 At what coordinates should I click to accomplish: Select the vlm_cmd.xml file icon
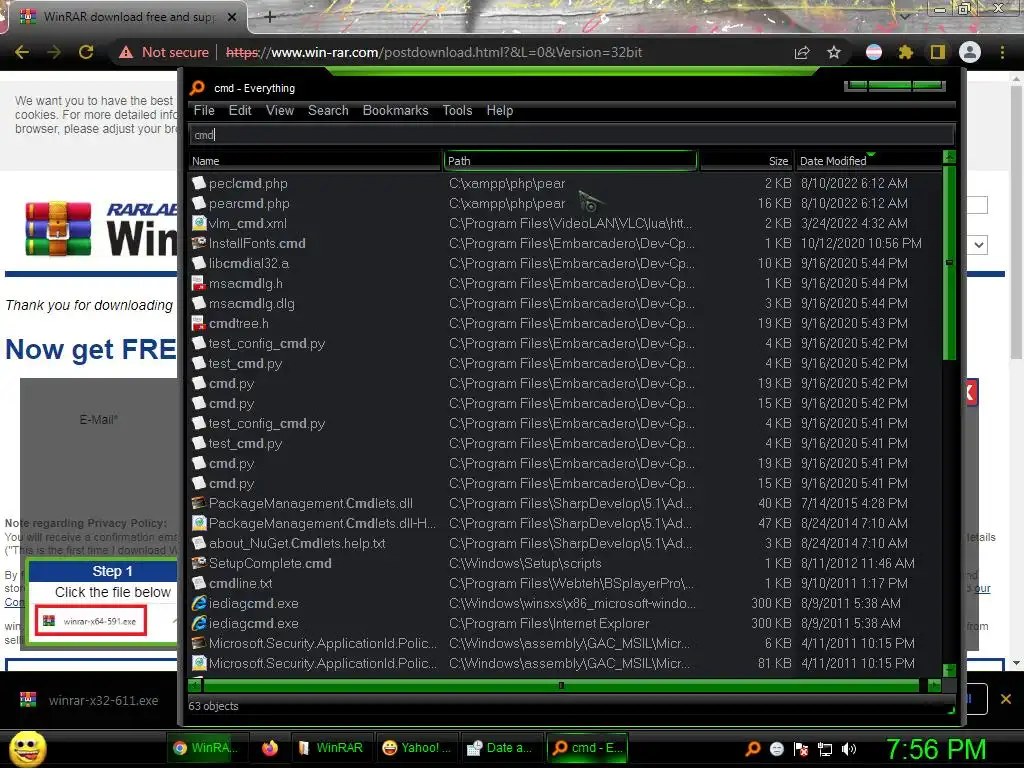[199, 223]
